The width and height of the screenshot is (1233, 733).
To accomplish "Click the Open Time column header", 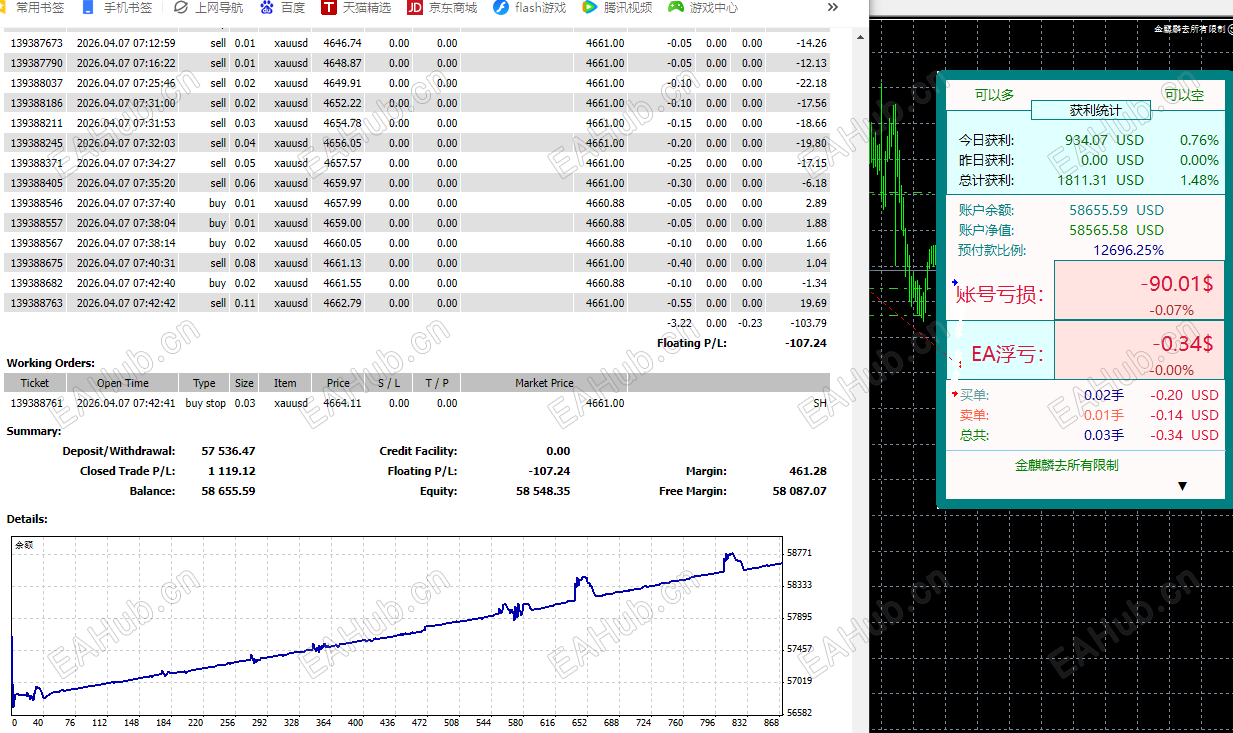I will pos(123,383).
